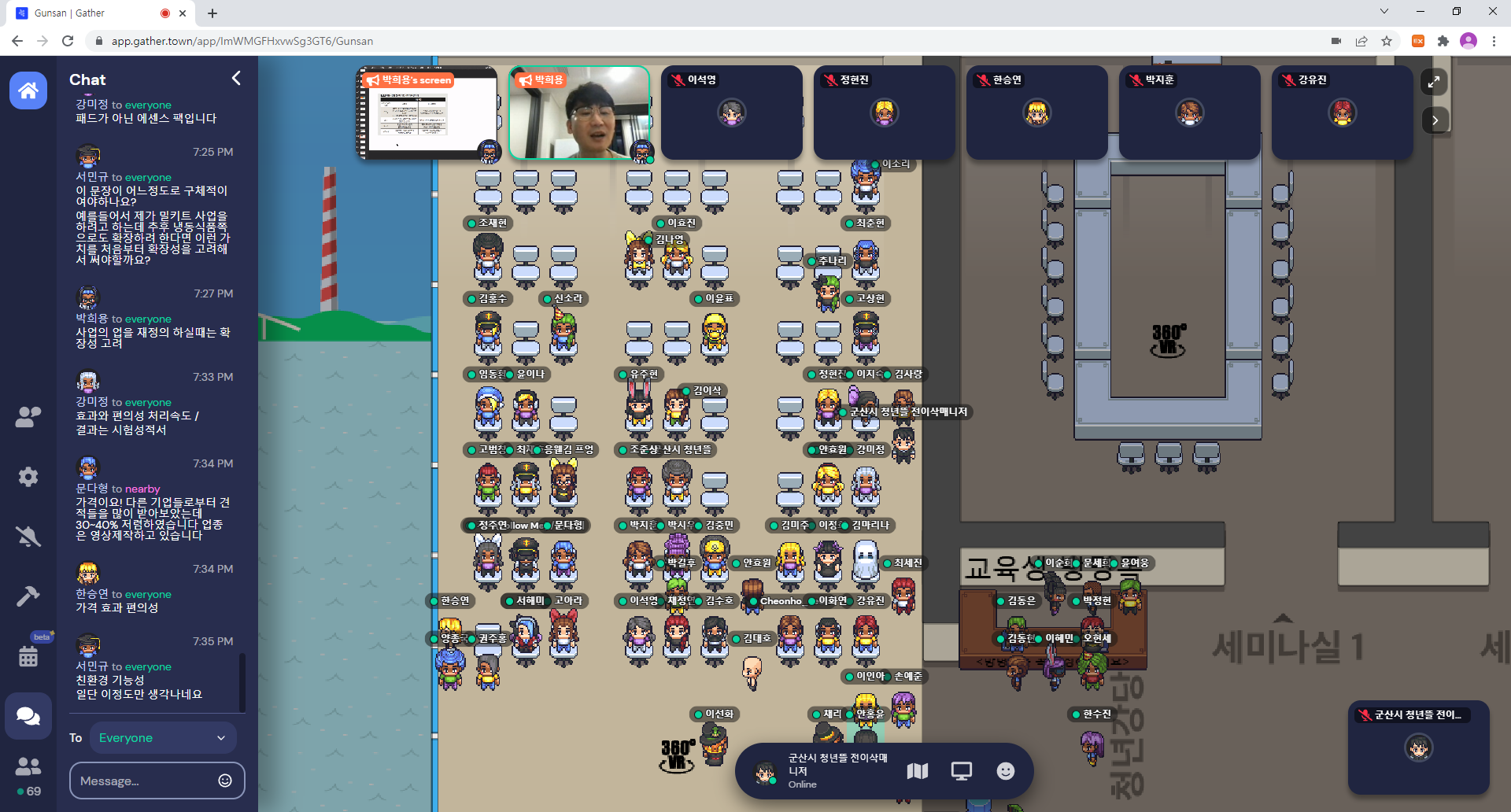Open the tab search dropdown arrow
The width and height of the screenshot is (1511, 812).
coord(1384,12)
